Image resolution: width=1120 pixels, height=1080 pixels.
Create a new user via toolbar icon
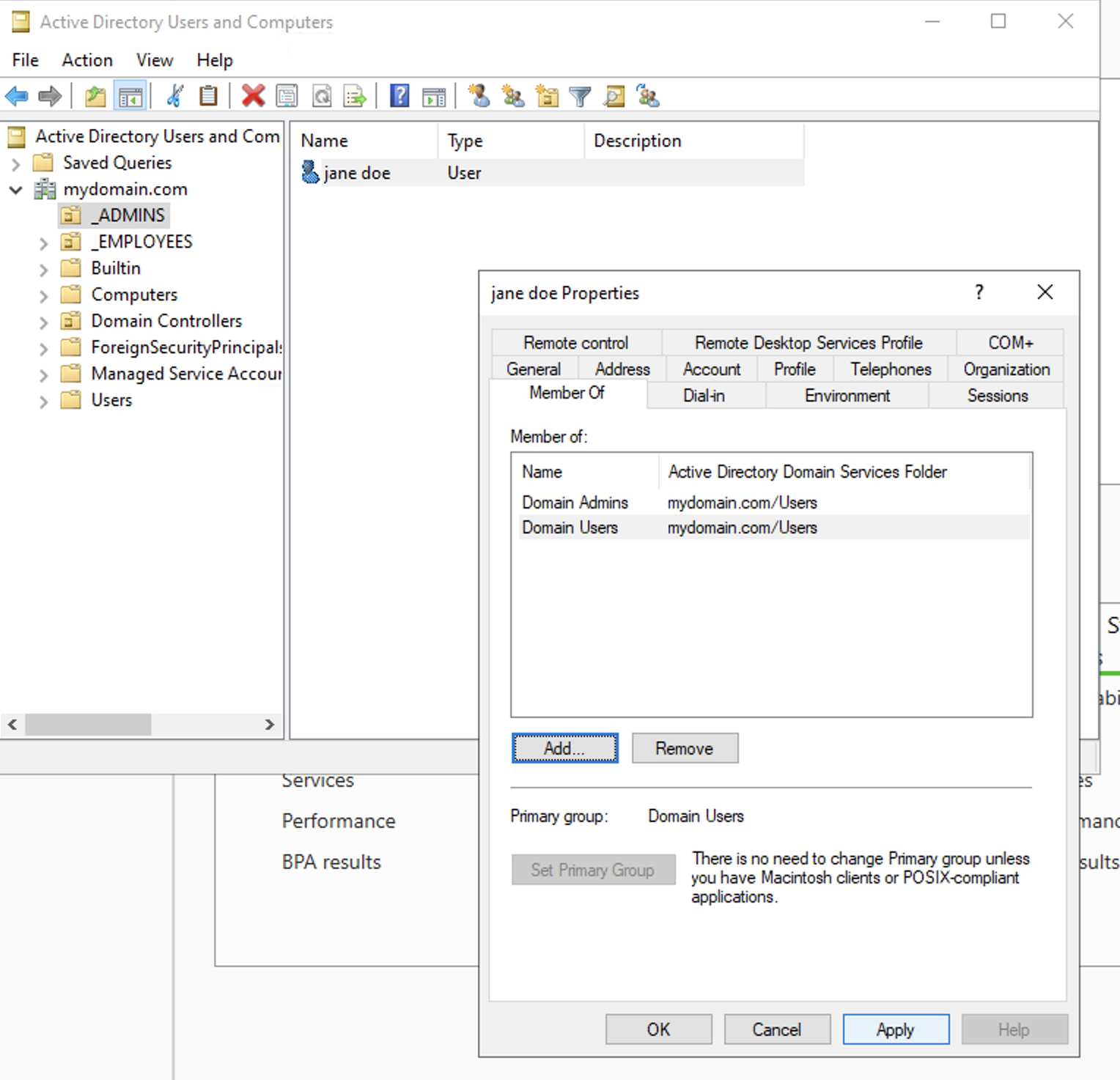pyautogui.click(x=479, y=96)
